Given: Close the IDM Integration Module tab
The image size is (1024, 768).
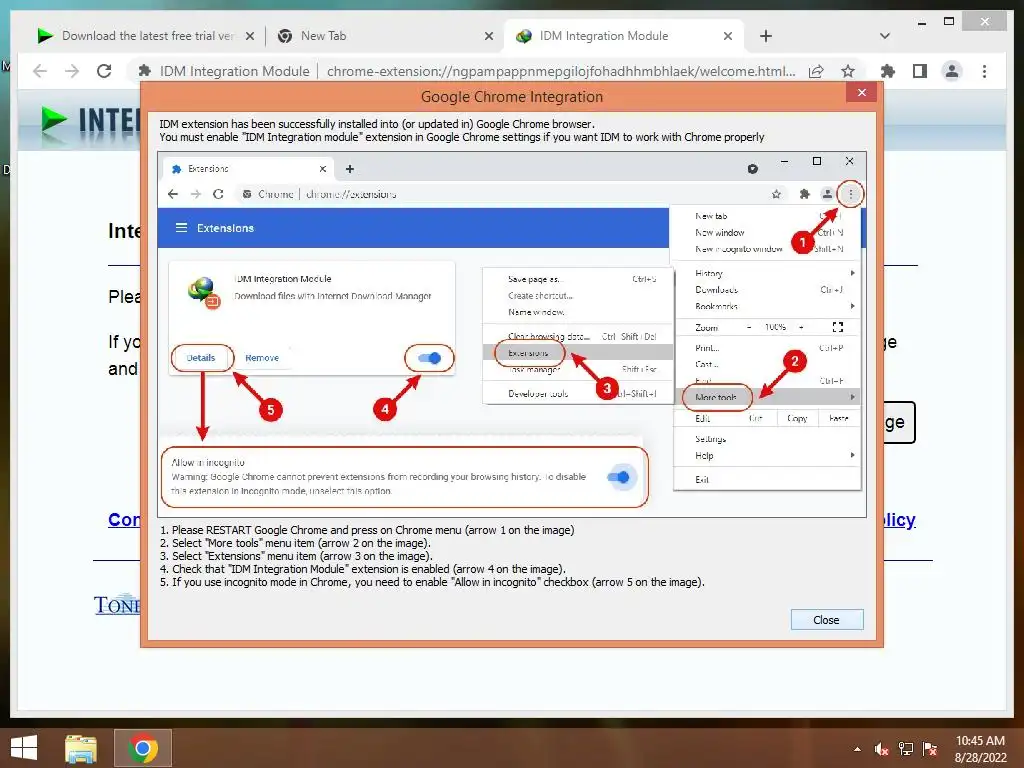Looking at the screenshot, I should point(728,37).
